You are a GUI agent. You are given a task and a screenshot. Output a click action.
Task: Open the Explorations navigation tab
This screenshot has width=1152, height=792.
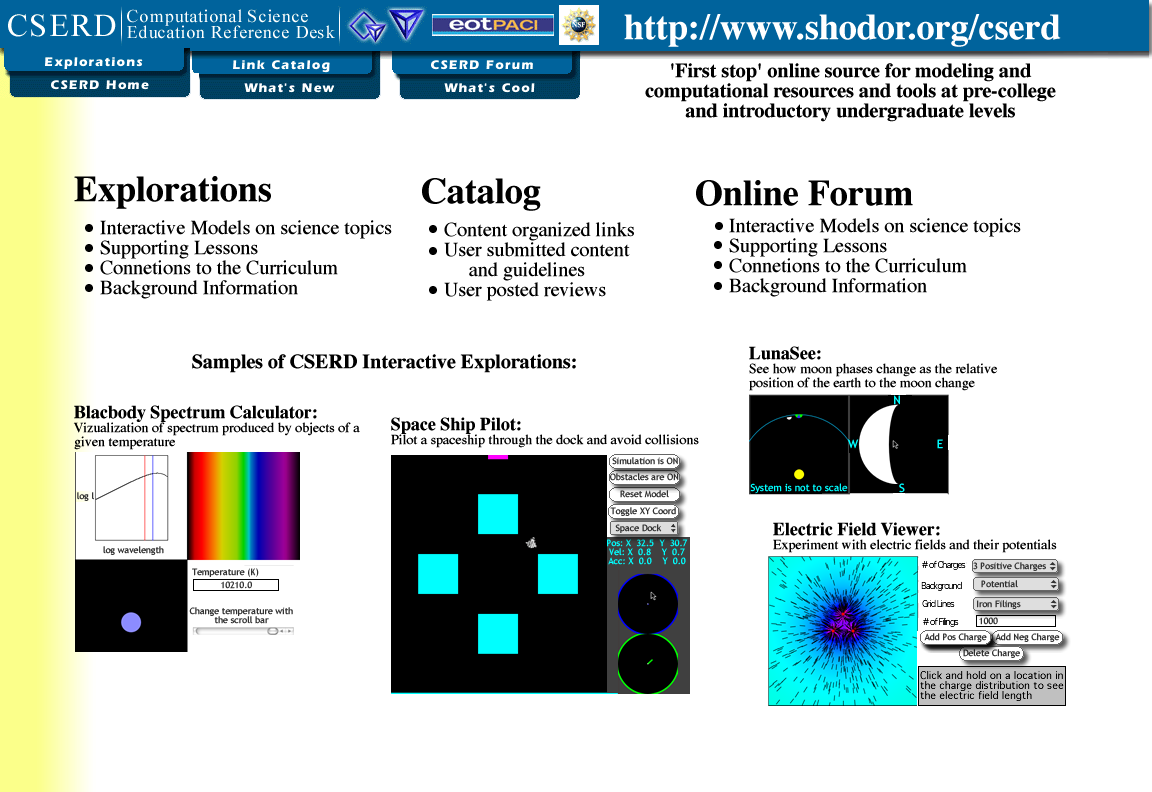[94, 62]
